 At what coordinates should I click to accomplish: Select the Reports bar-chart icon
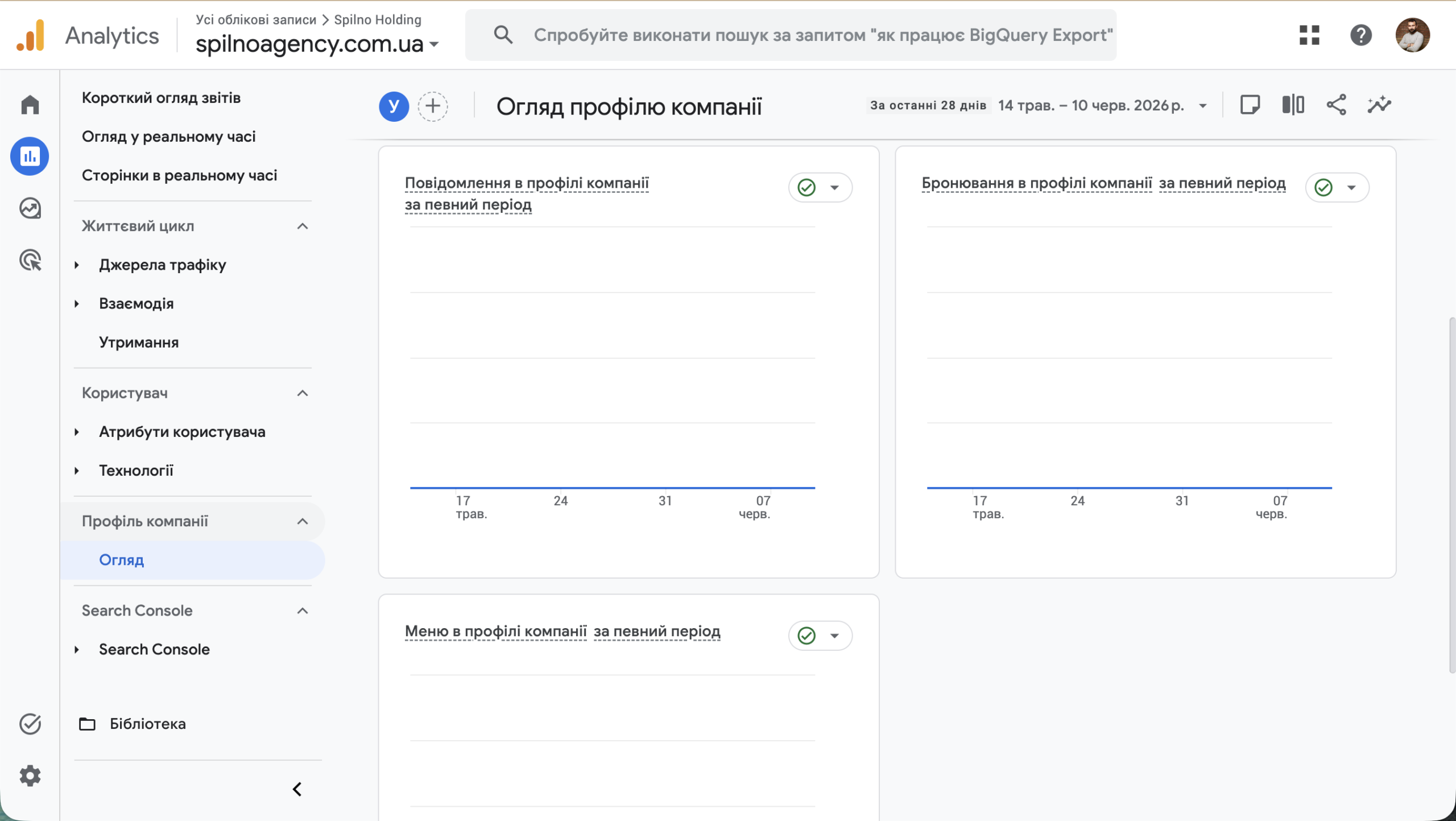coord(30,156)
